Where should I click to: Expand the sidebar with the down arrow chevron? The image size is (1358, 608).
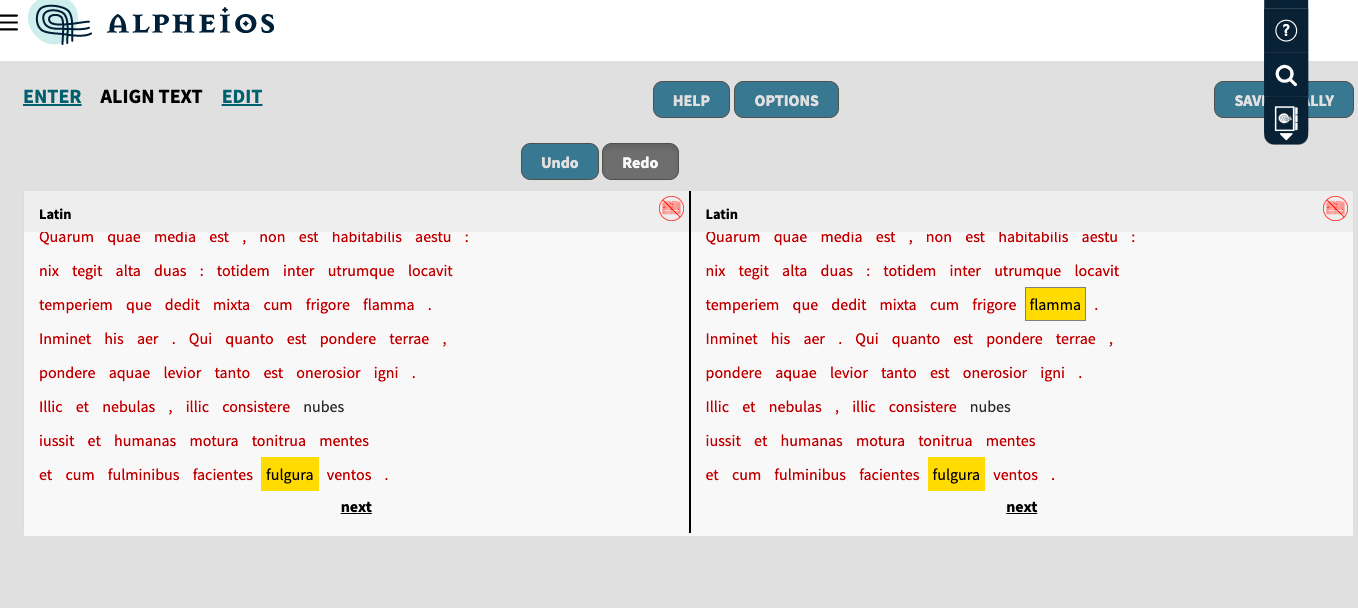tap(1286, 138)
